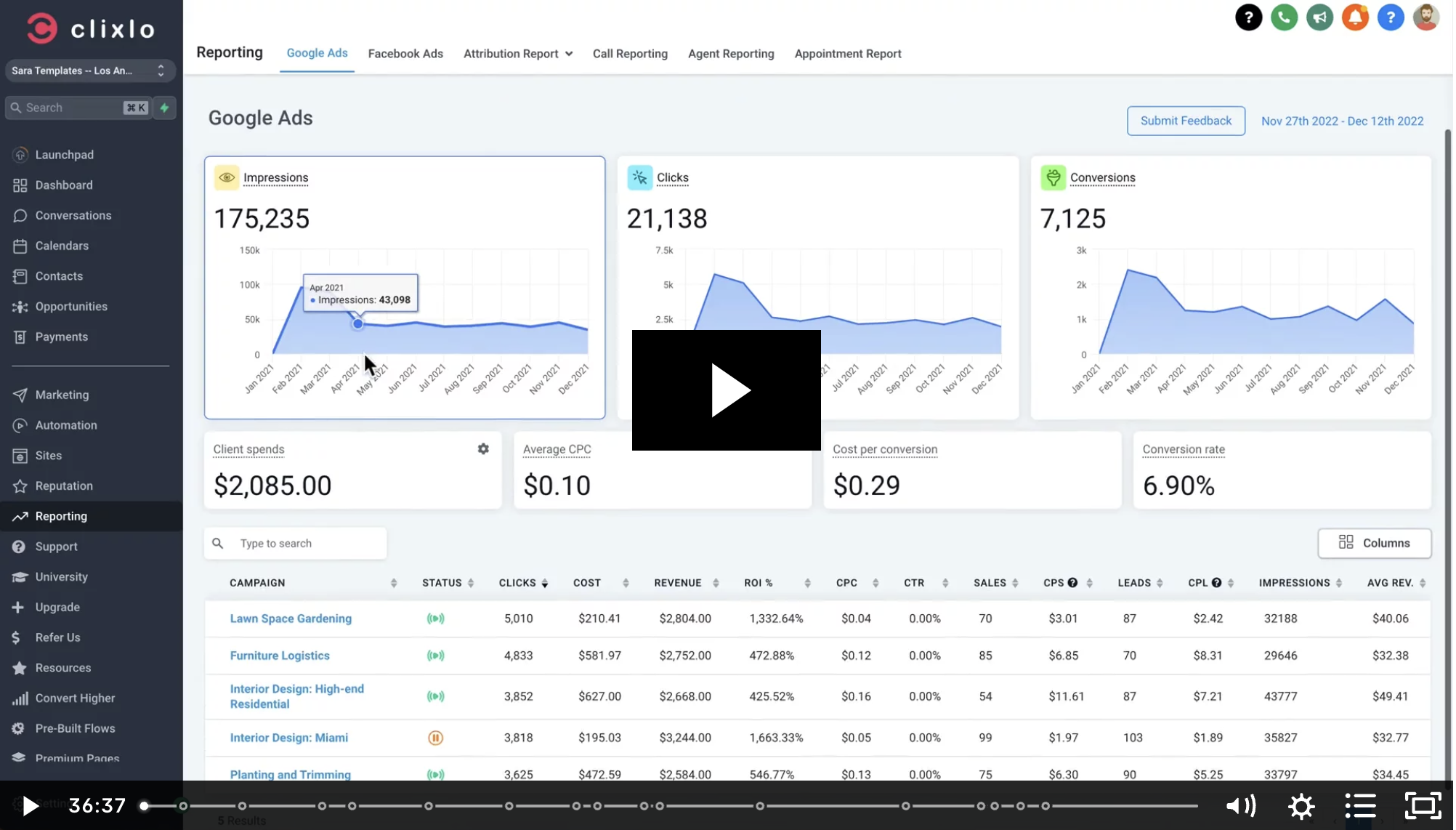Switch to the Google Ads tab
Viewport: 1456px width, 830px height.
tap(318, 53)
